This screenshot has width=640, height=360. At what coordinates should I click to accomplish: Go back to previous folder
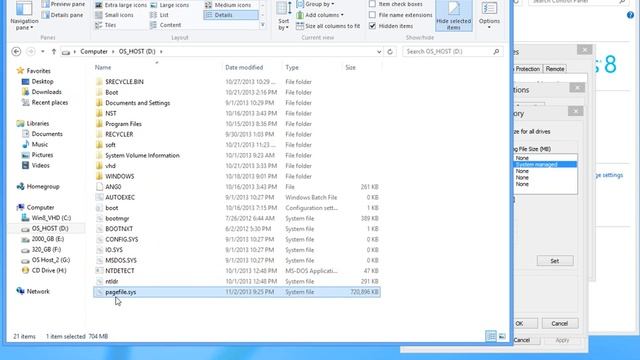tap(16, 51)
